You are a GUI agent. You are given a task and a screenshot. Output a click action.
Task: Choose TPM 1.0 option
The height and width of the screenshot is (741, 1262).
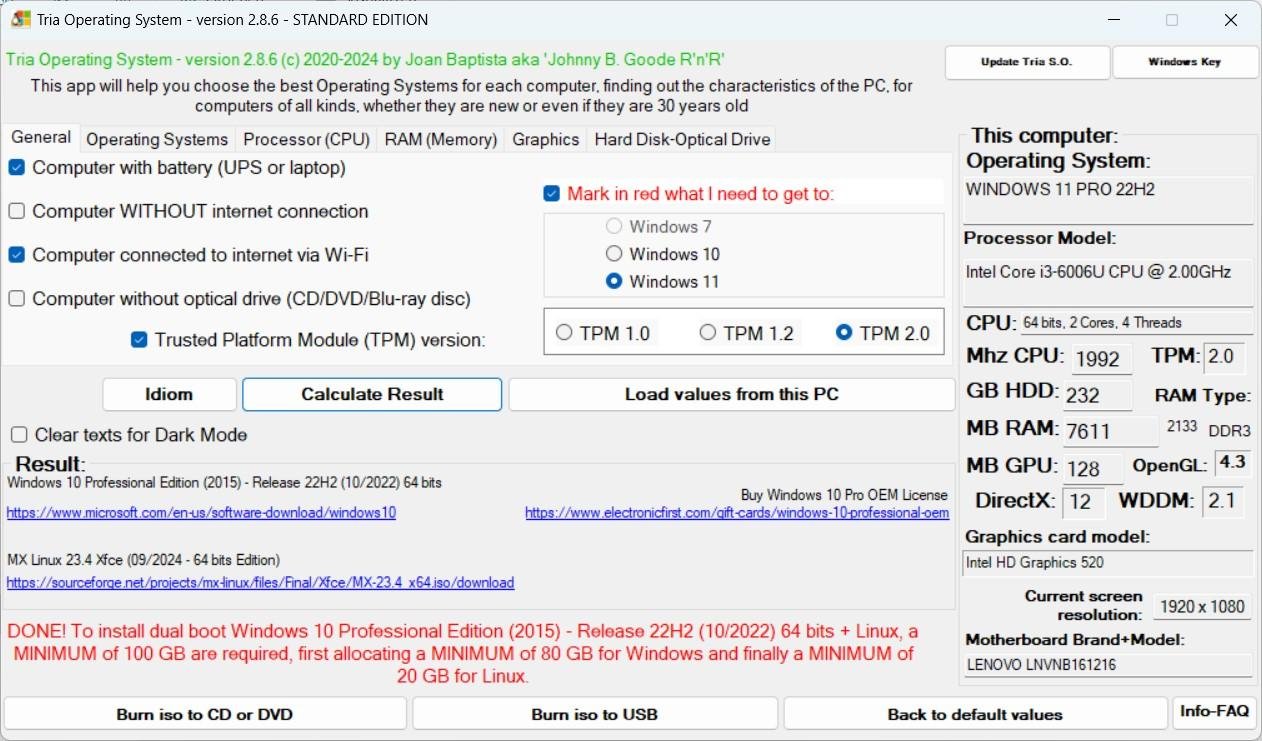click(x=564, y=332)
